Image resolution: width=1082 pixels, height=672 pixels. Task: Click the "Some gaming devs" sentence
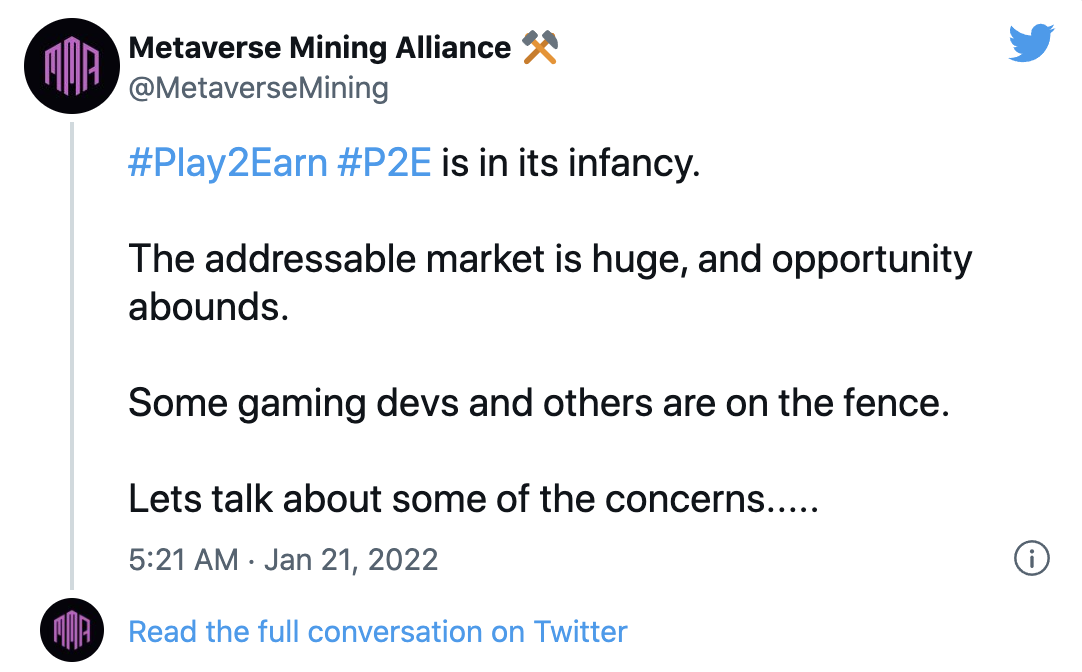tap(538, 402)
